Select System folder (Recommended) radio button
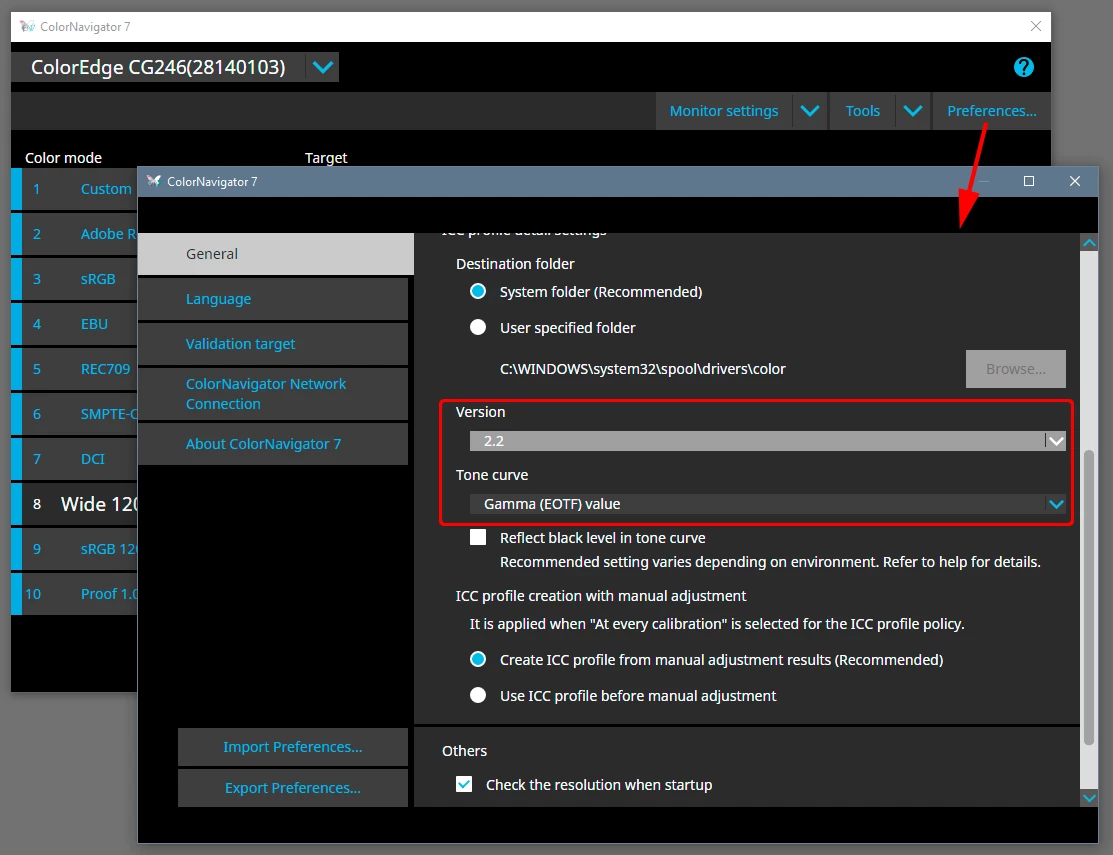Image resolution: width=1113 pixels, height=855 pixels. click(x=478, y=292)
